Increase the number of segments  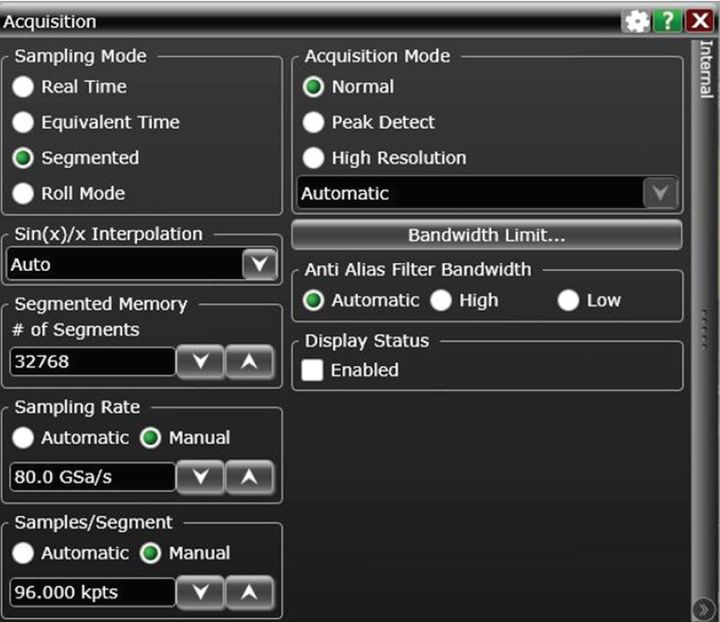point(249,362)
